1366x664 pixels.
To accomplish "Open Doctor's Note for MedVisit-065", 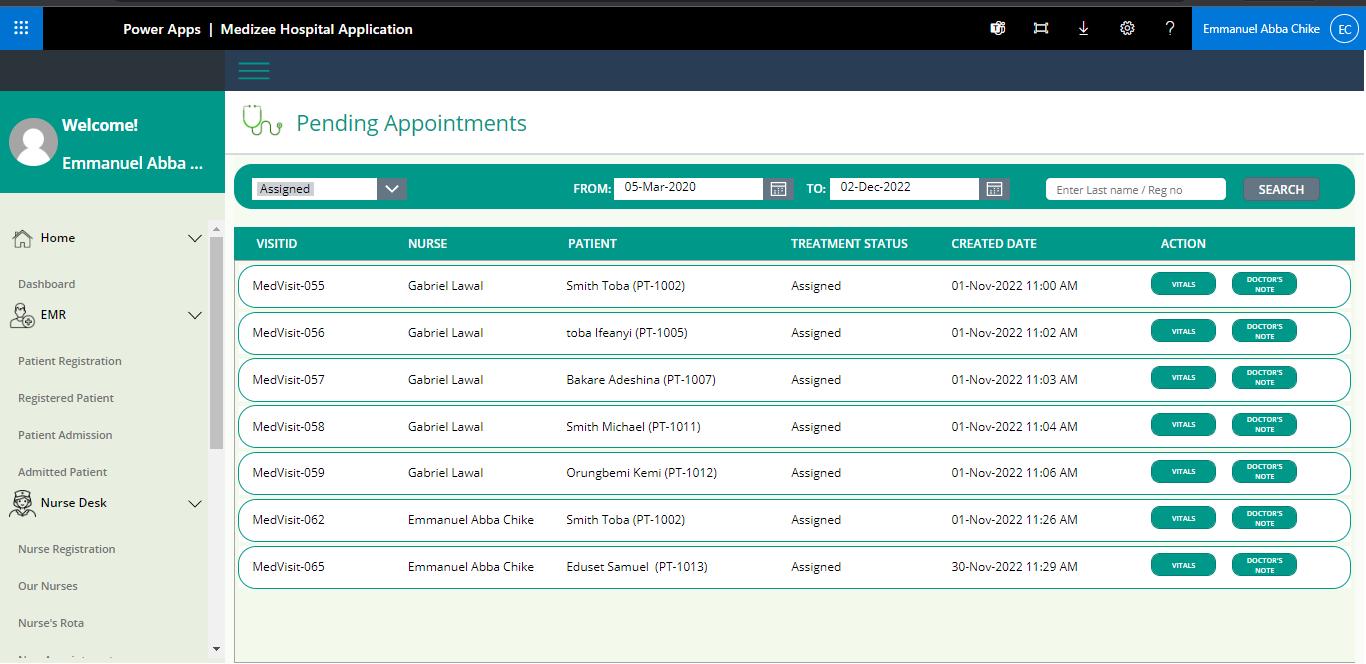I will (x=1264, y=565).
